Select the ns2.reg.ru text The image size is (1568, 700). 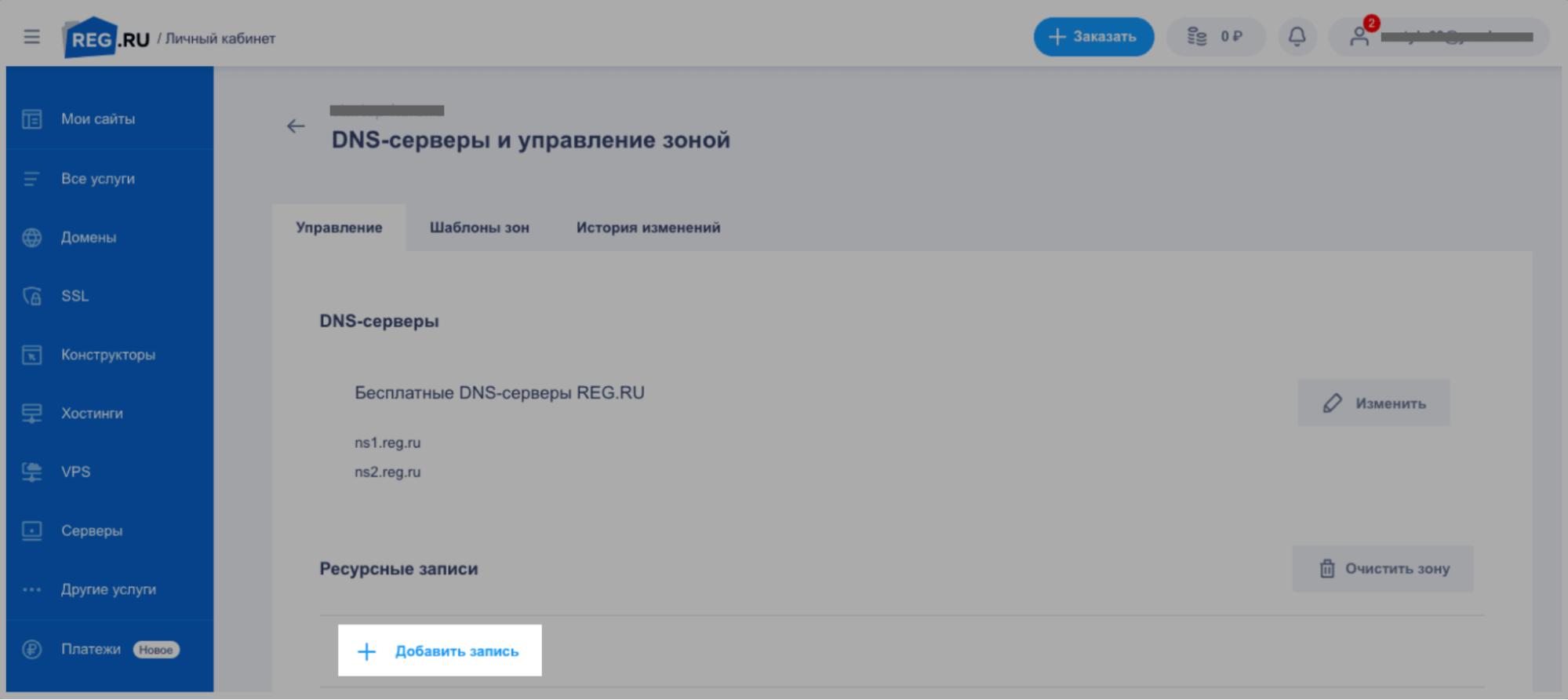coord(387,472)
